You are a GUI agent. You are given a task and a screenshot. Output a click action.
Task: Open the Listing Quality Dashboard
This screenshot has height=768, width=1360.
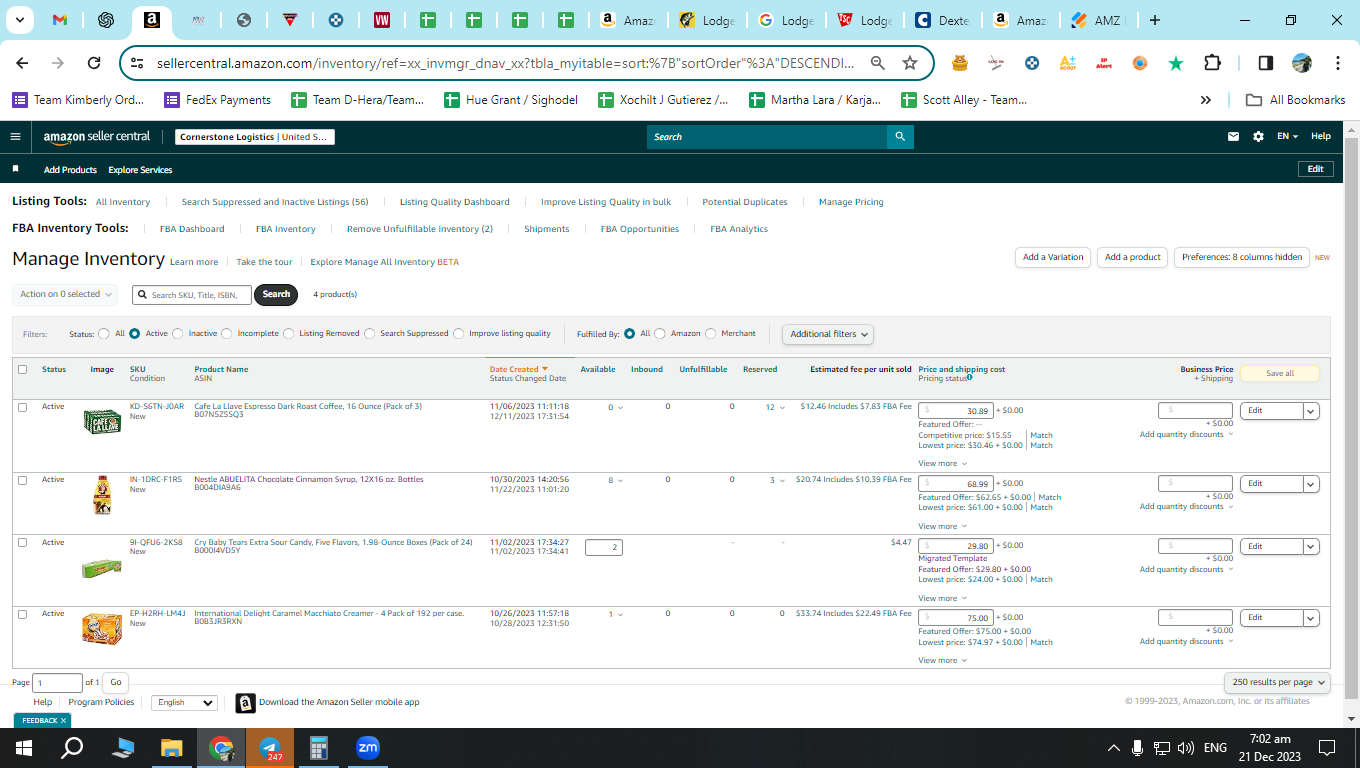[x=455, y=202]
